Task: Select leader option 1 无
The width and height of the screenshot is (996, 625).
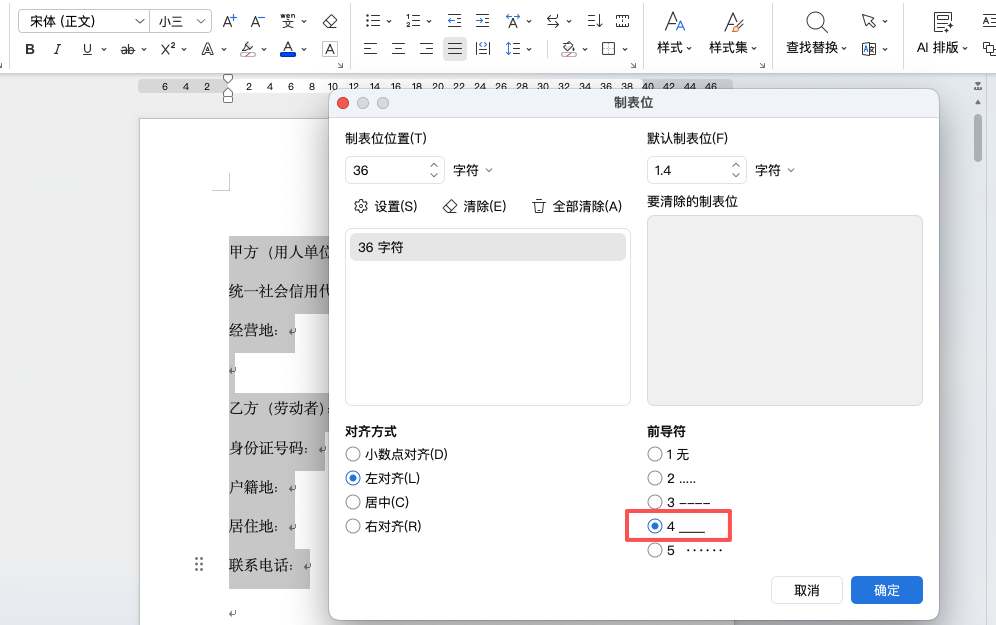Action: 668,454
